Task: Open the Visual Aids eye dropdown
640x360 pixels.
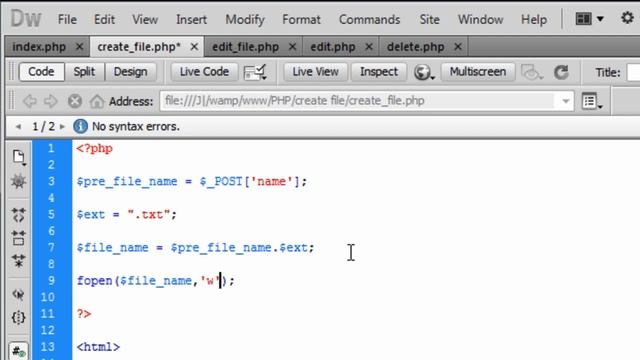Action: (x=532, y=73)
